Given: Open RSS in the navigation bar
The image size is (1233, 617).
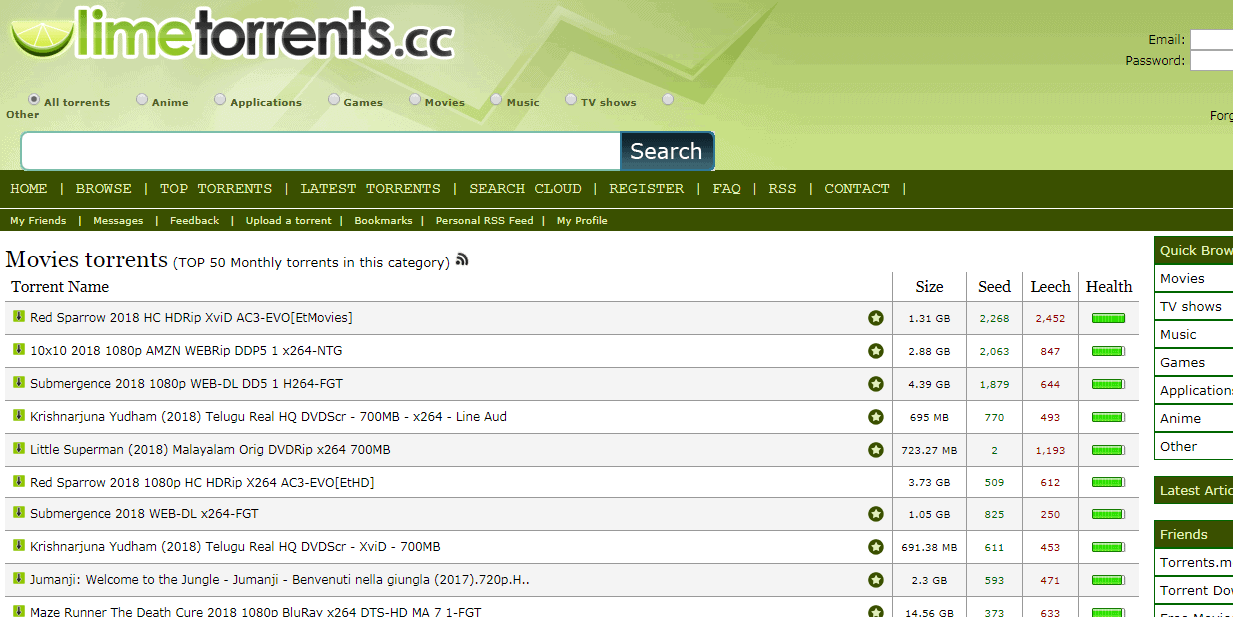Looking at the screenshot, I should pos(783,189).
